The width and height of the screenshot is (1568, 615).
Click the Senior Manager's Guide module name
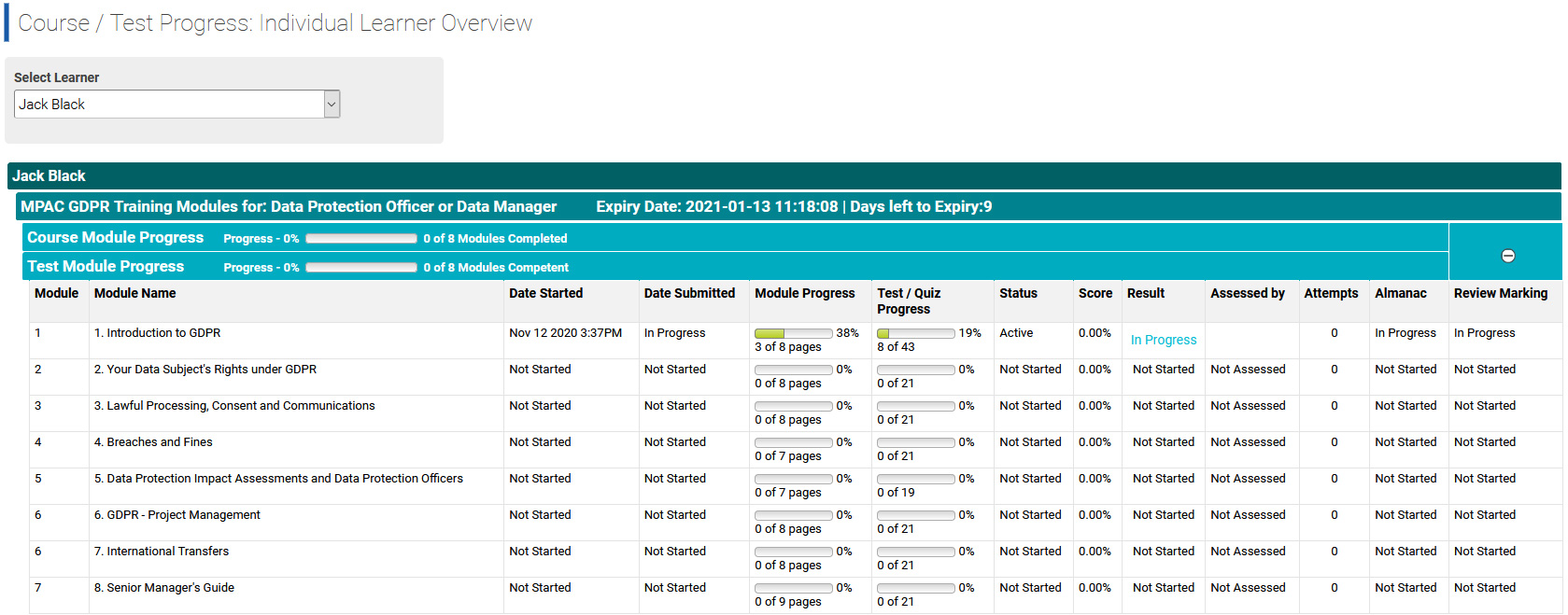[x=170, y=588]
